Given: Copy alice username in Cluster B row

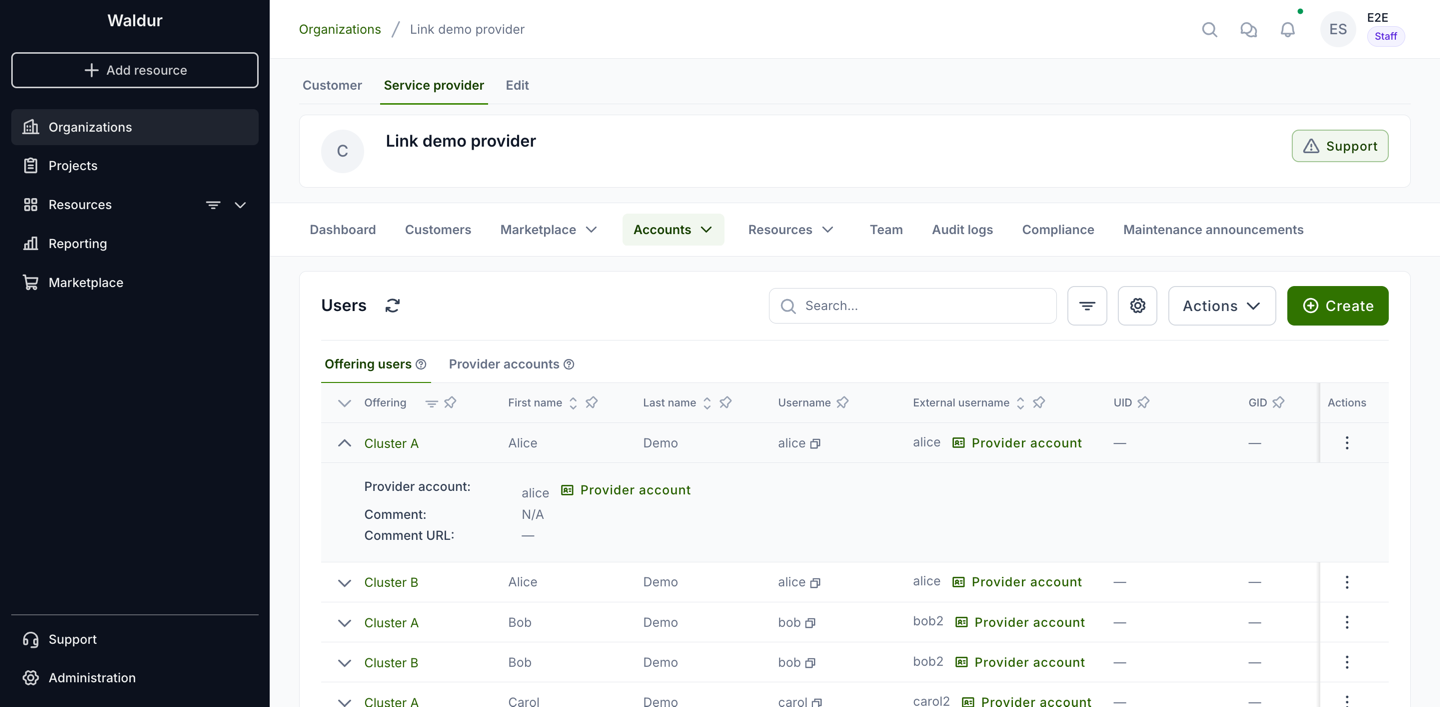Looking at the screenshot, I should (x=815, y=583).
